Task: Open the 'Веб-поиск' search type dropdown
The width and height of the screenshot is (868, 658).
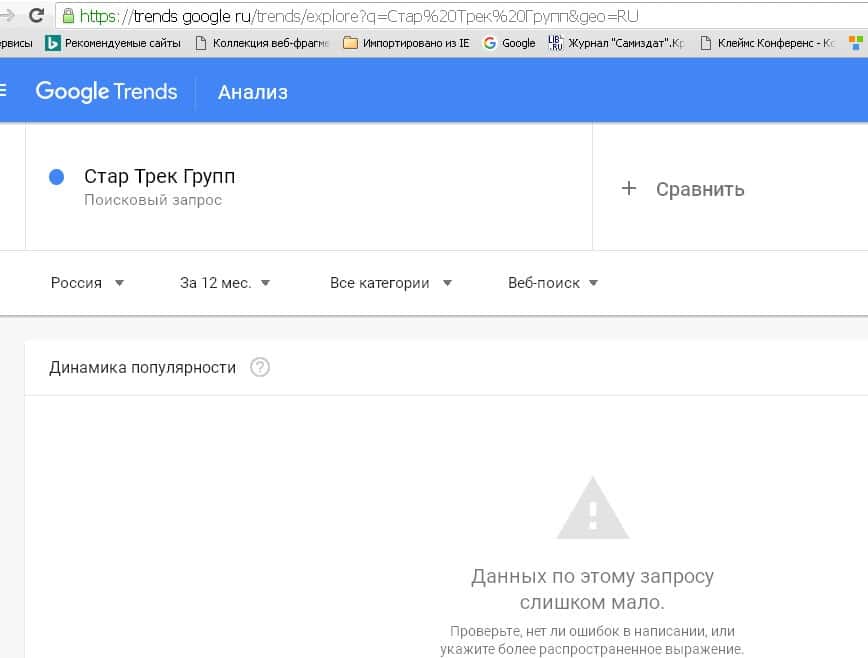Action: click(553, 283)
